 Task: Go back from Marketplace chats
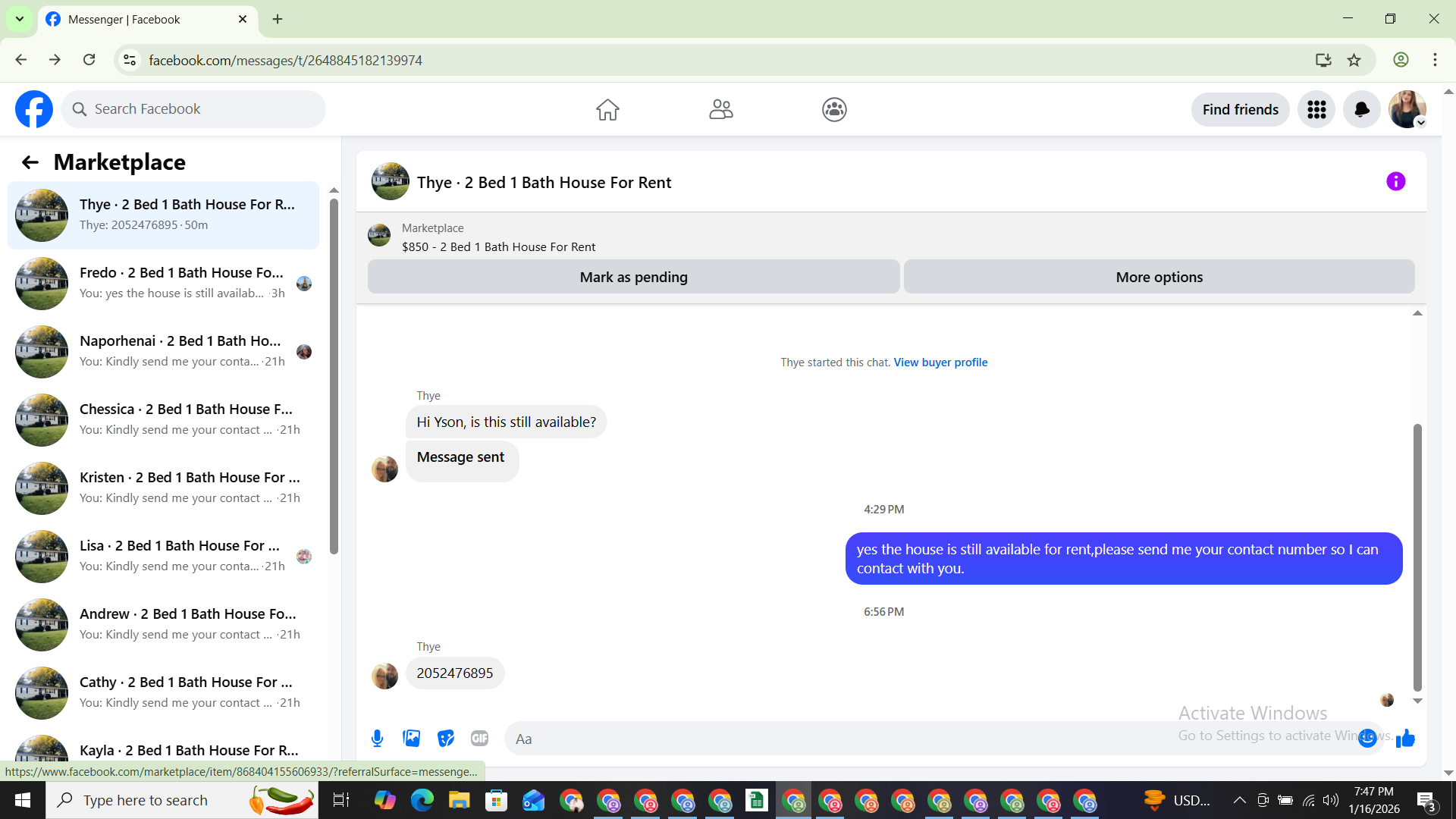click(30, 162)
